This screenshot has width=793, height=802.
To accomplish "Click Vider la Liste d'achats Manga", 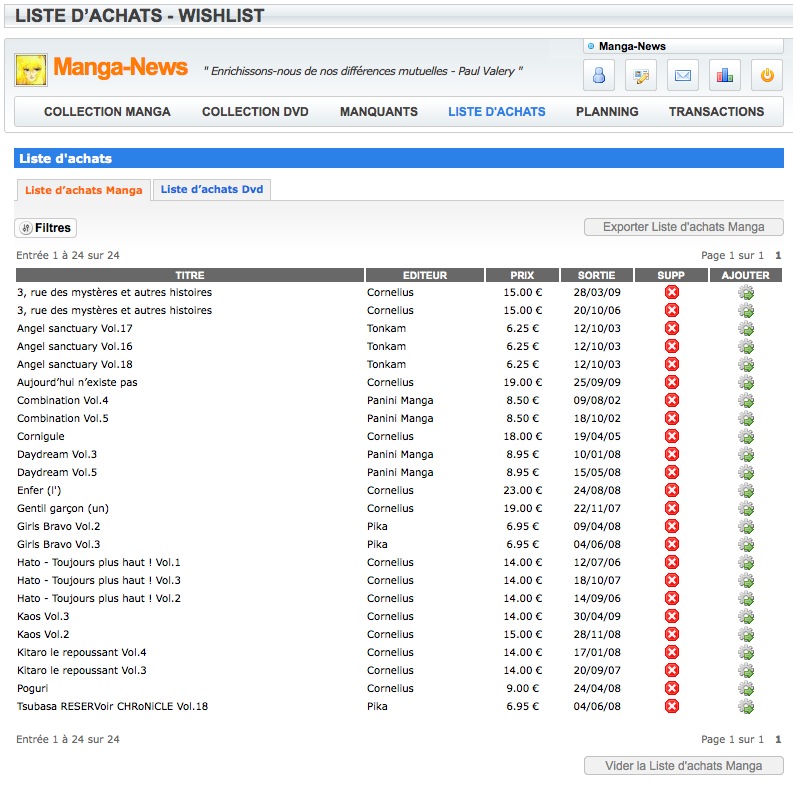I will (x=684, y=766).
